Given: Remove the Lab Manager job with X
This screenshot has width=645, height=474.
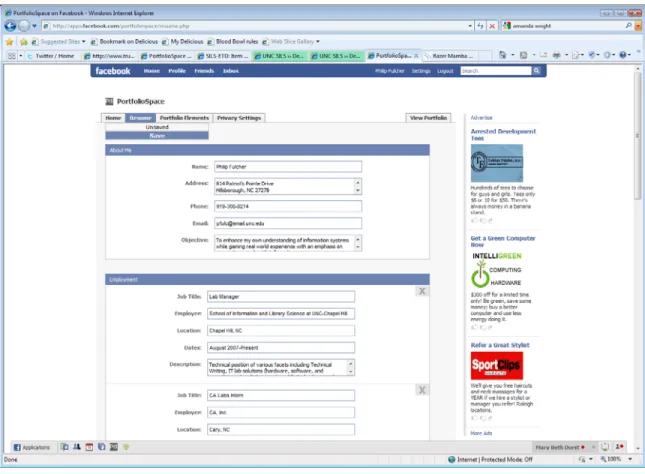Looking at the screenshot, I should click(x=422, y=291).
